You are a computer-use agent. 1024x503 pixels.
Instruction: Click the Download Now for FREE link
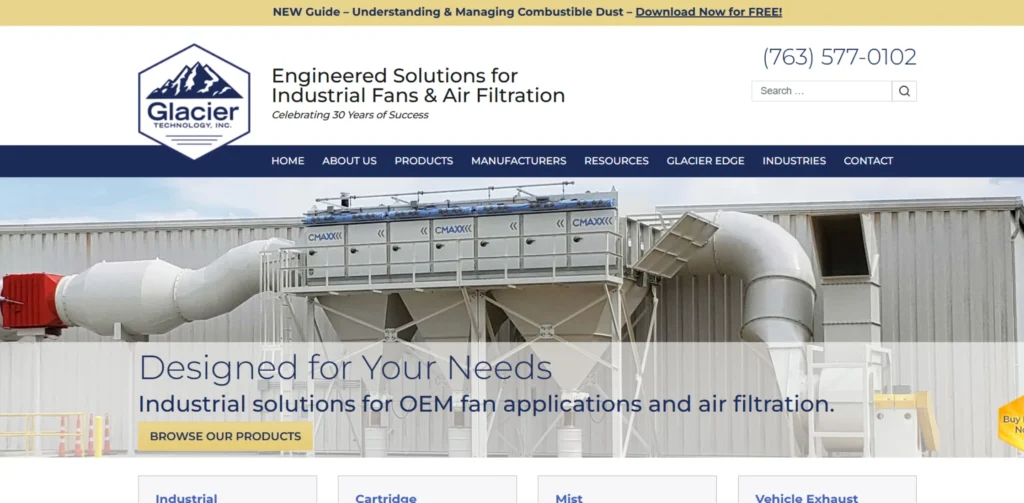709,12
